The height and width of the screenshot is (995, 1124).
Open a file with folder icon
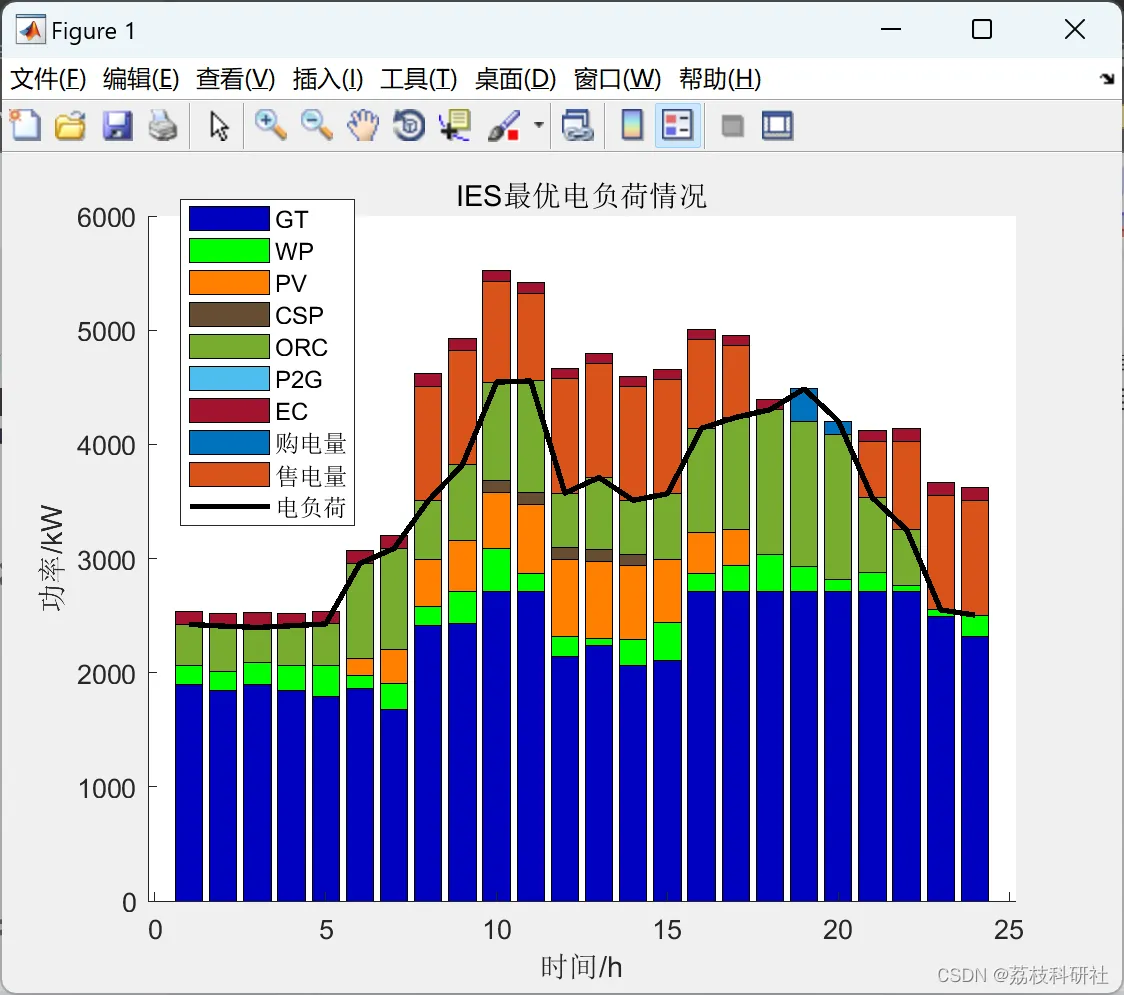tap(70, 125)
